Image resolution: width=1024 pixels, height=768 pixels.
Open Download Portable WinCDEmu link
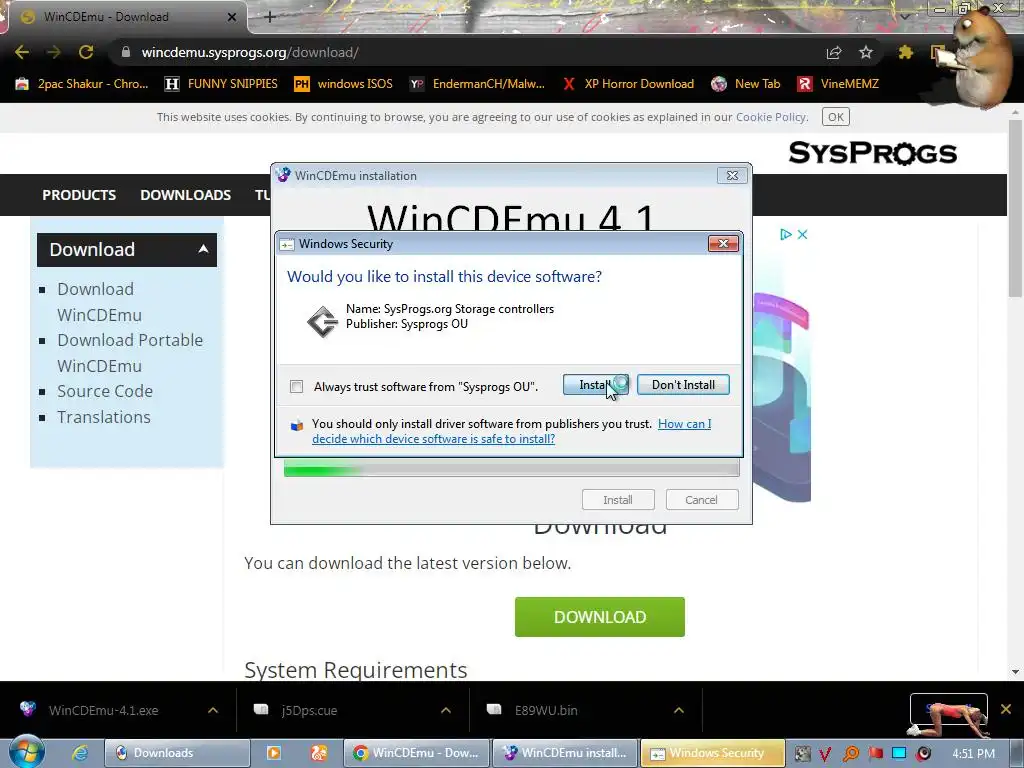[x=129, y=353]
